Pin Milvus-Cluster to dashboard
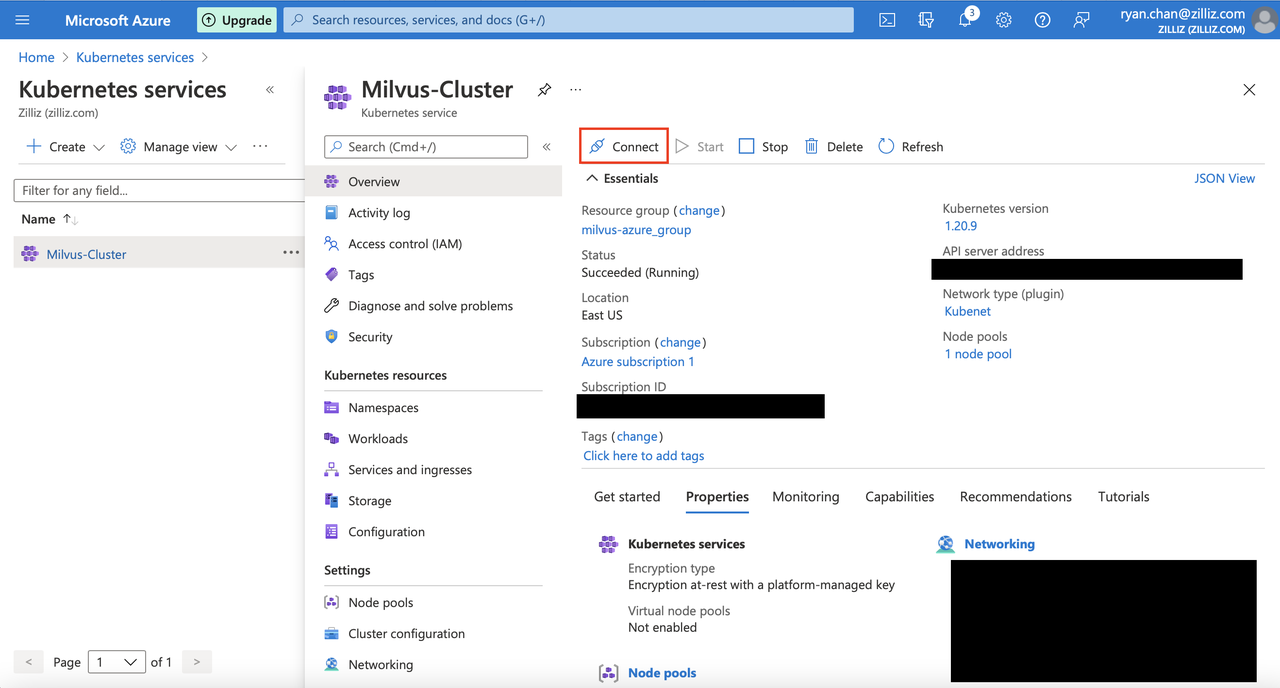The height and width of the screenshot is (688, 1280). point(544,90)
